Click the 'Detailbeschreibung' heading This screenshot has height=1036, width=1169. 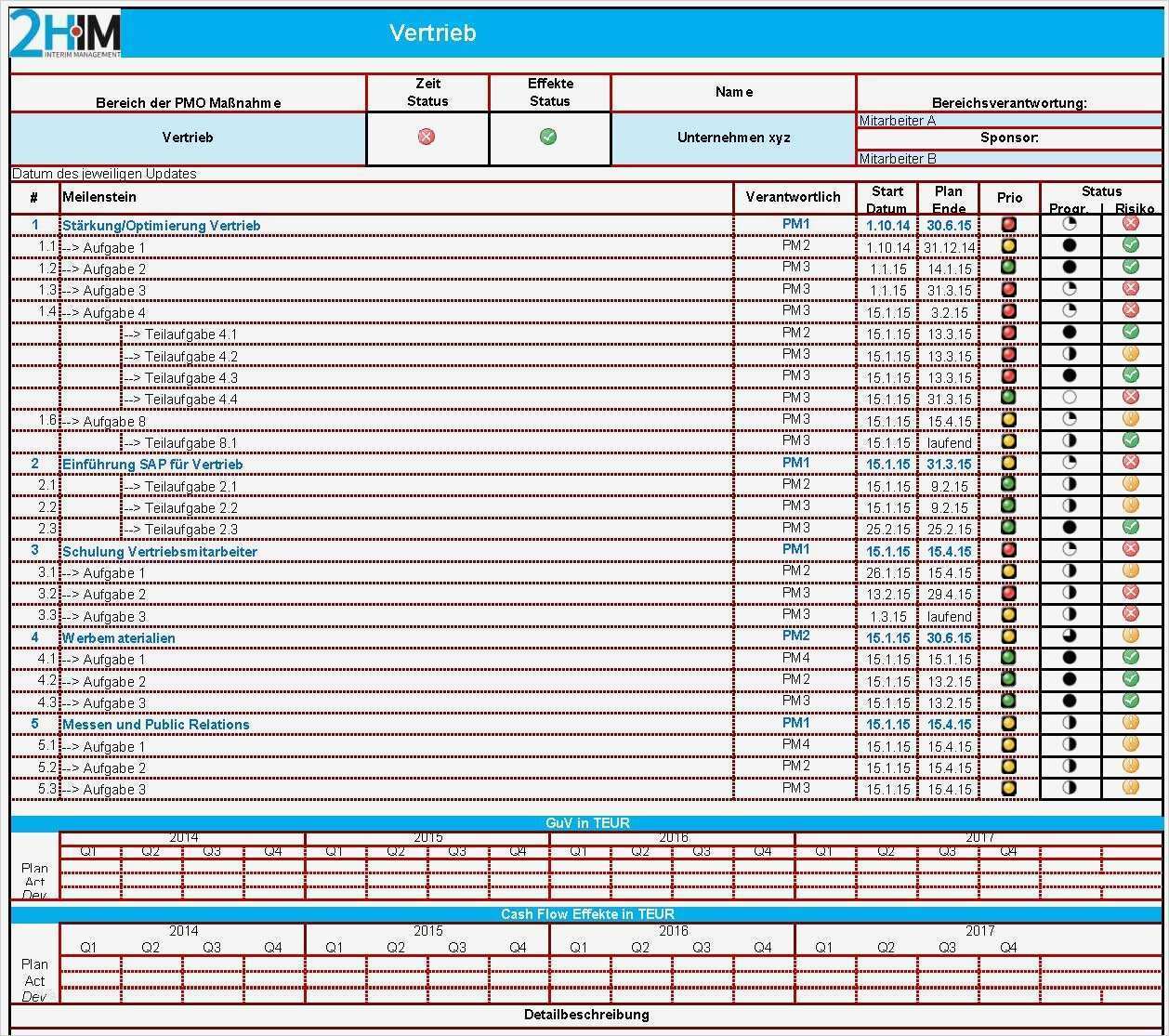click(x=586, y=1015)
